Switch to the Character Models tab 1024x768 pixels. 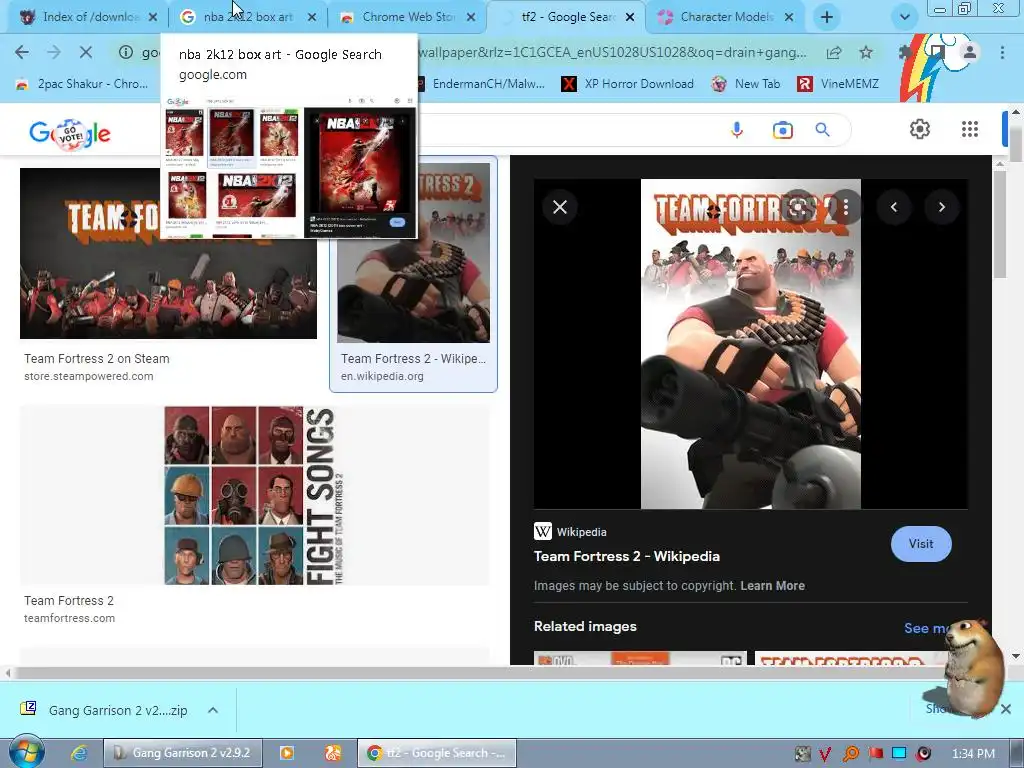(x=726, y=17)
